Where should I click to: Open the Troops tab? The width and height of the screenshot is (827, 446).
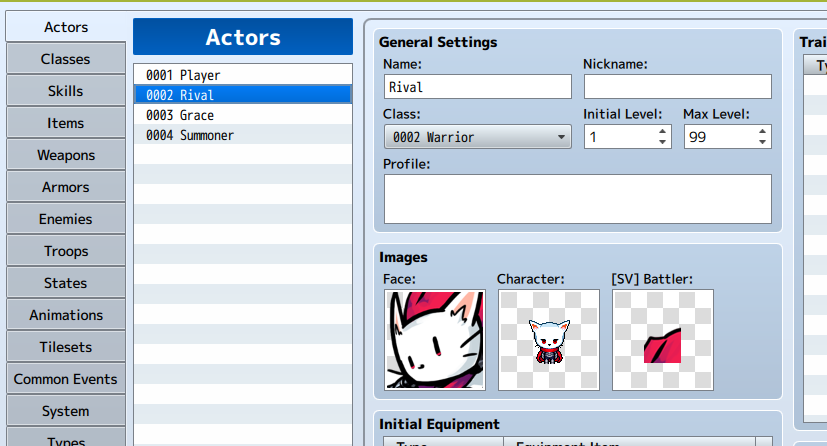point(66,251)
